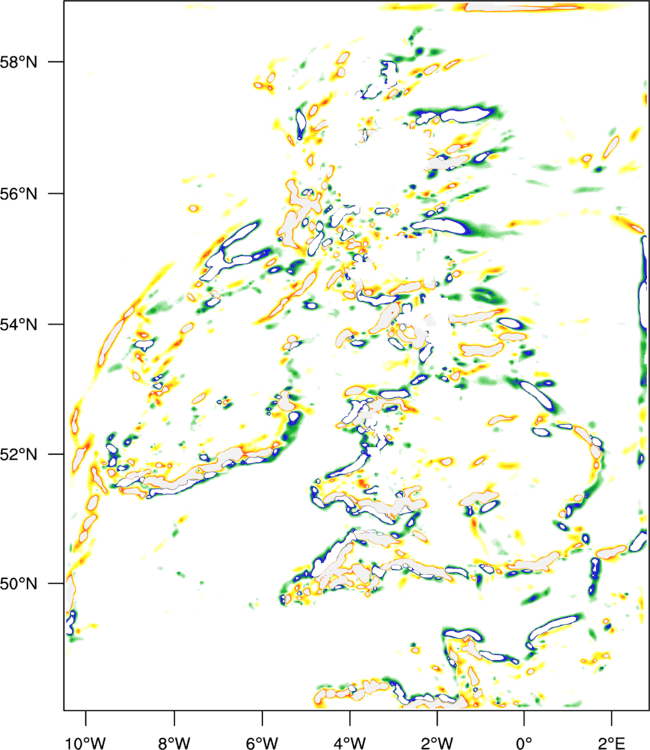Click the 2°W longitude label
This screenshot has height=750, width=650.
click(437, 743)
